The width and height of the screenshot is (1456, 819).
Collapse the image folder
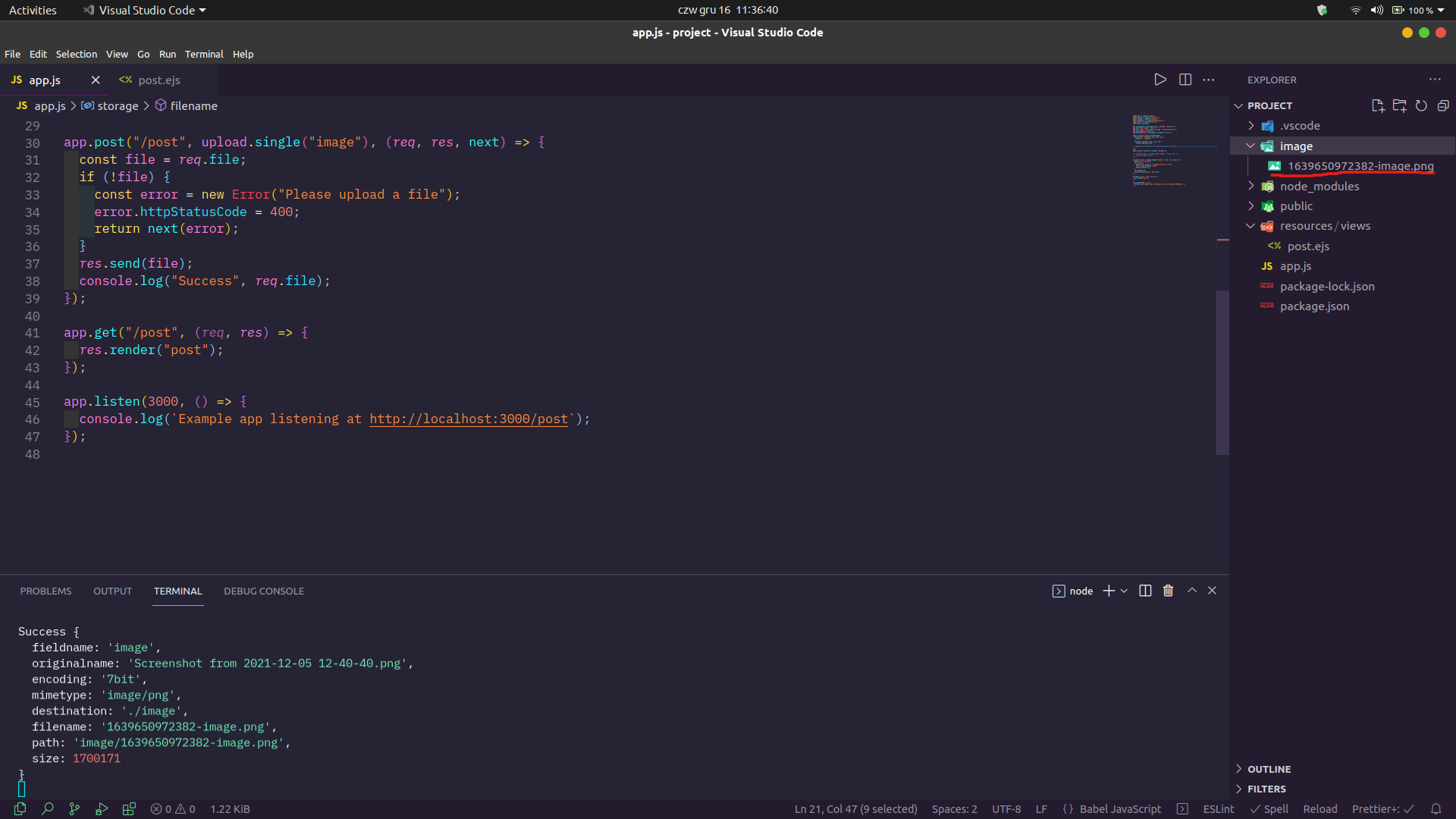click(x=1342, y=146)
